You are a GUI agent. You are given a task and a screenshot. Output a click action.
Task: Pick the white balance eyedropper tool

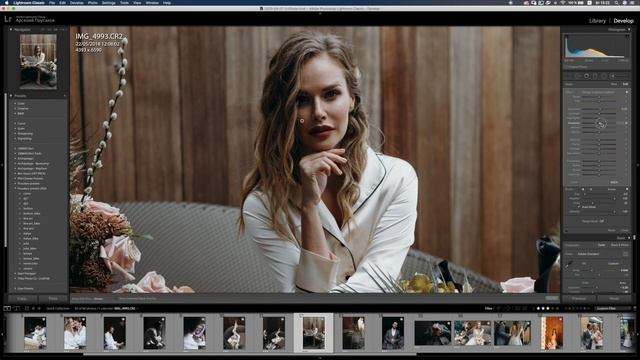(569, 264)
